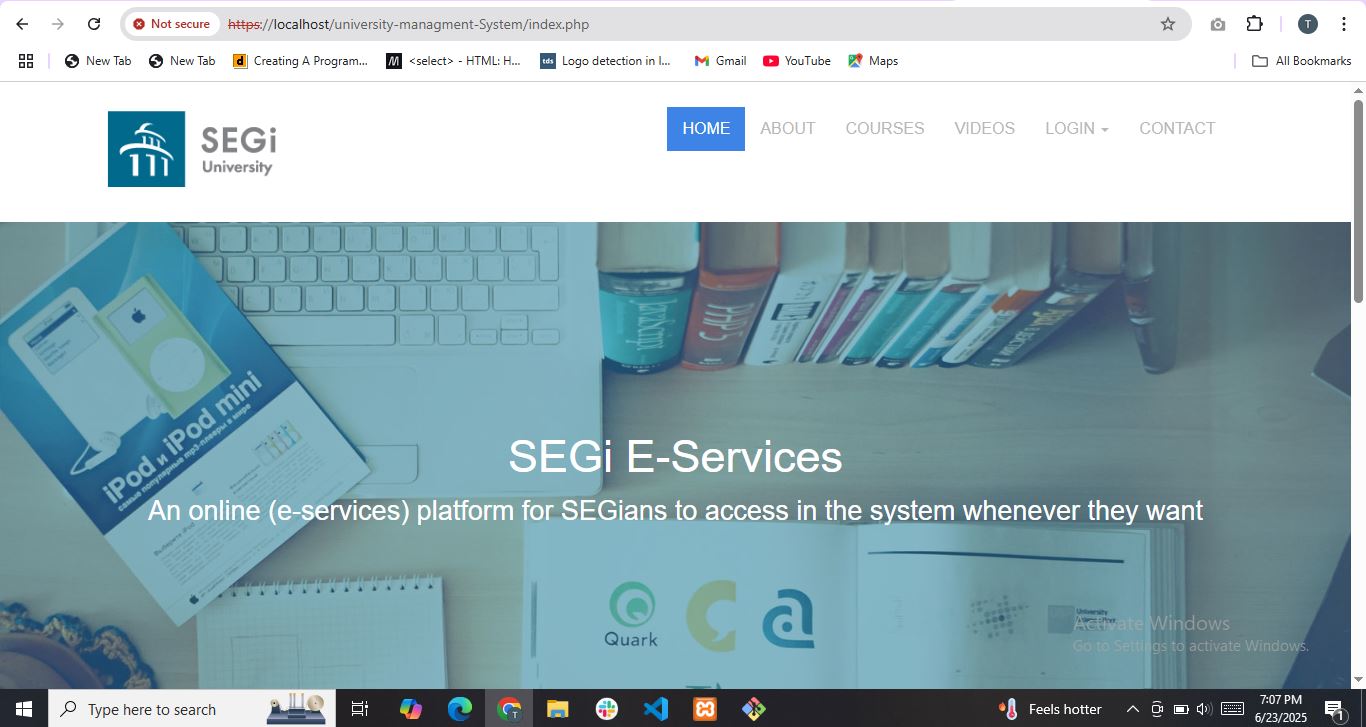Click the Not secure site info chip

pyautogui.click(x=172, y=24)
